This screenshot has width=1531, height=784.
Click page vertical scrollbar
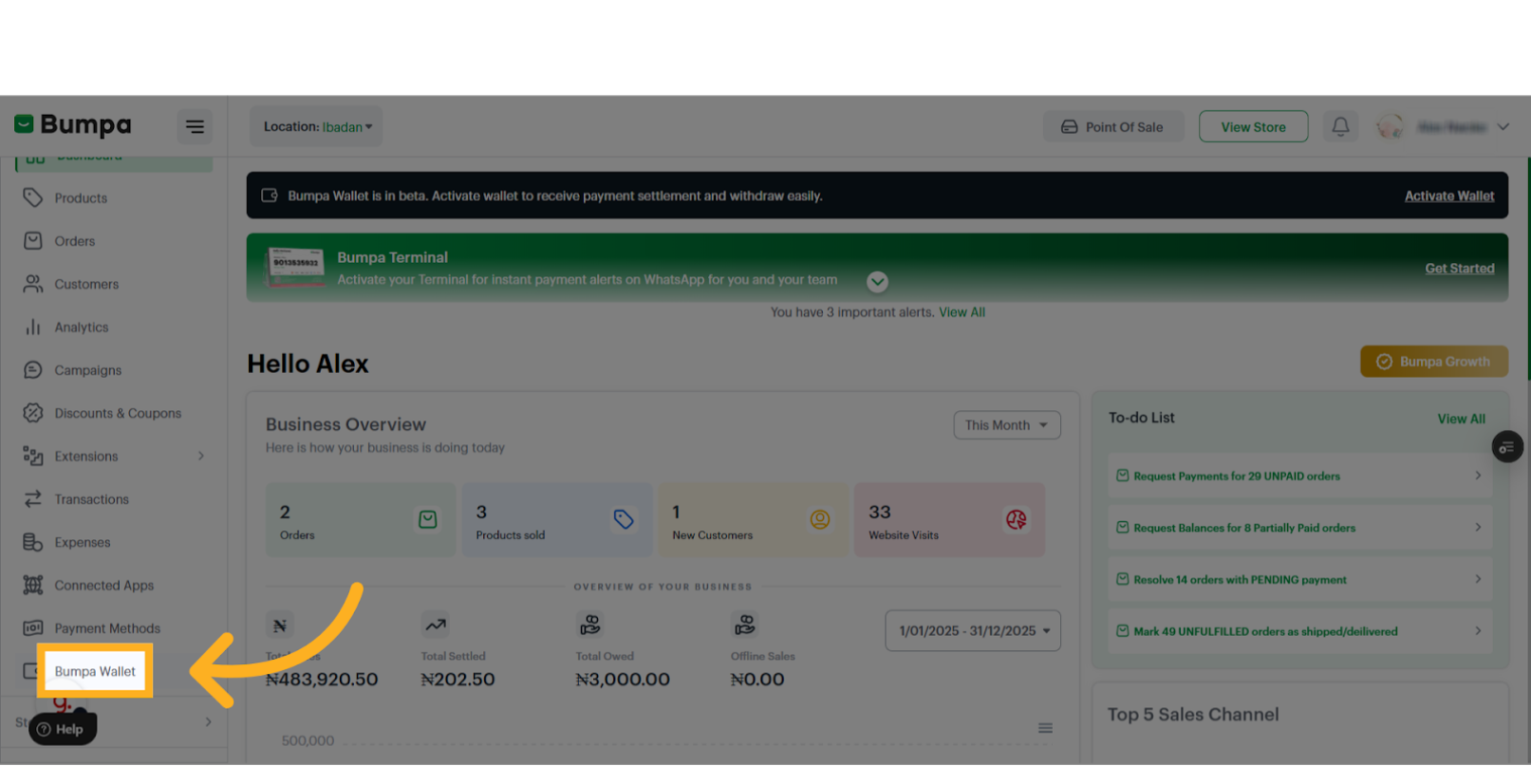point(1528,271)
